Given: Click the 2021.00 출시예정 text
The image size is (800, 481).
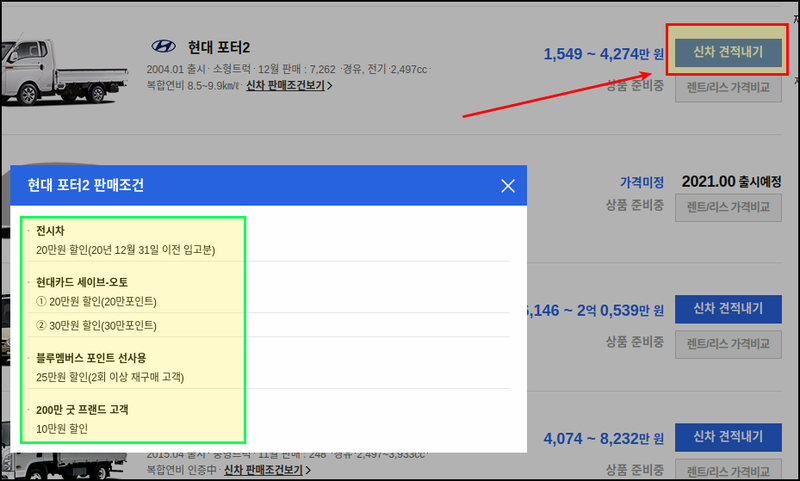Looking at the screenshot, I should [731, 181].
